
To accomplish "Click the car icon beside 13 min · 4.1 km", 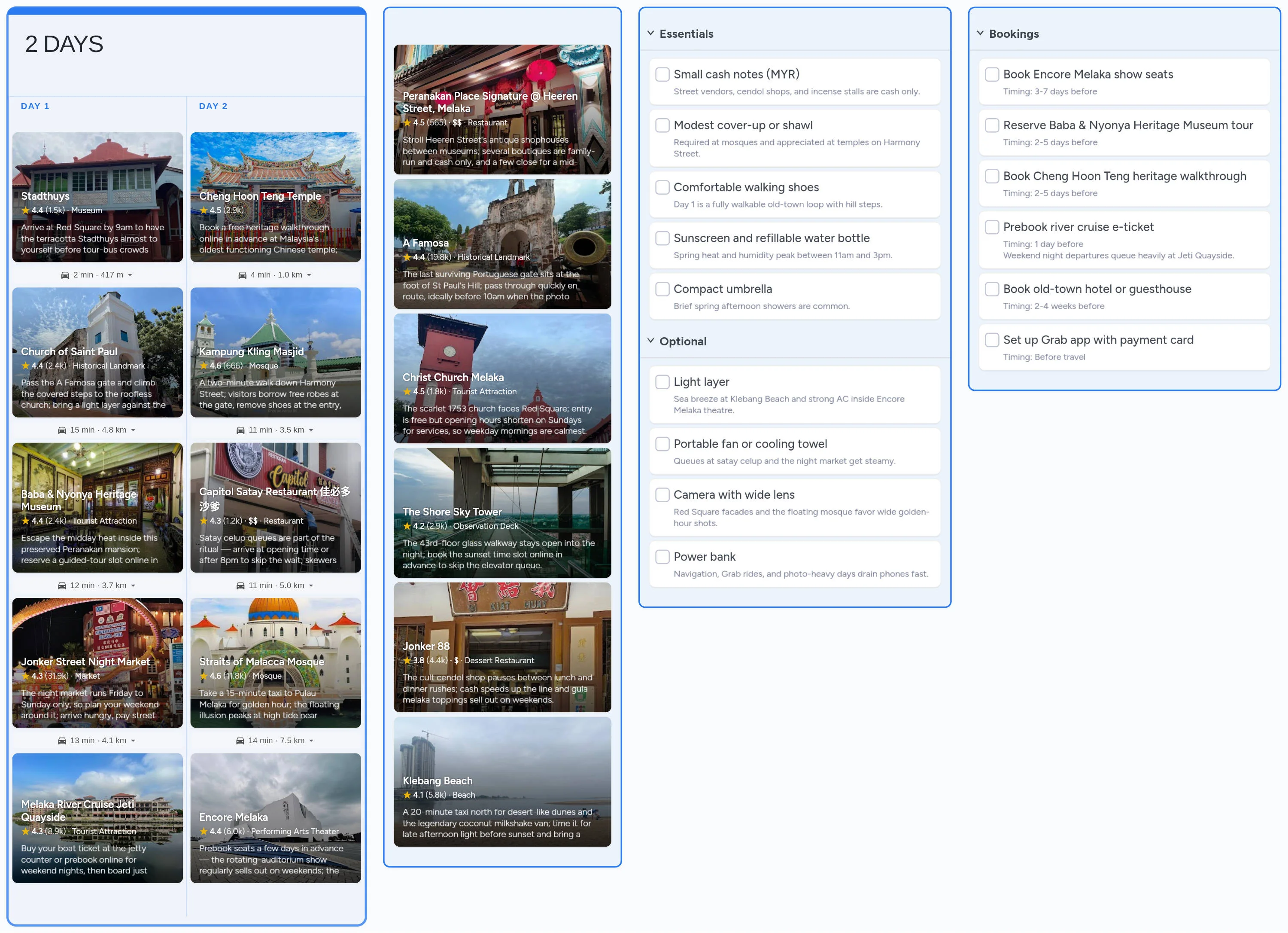I will 62,741.
